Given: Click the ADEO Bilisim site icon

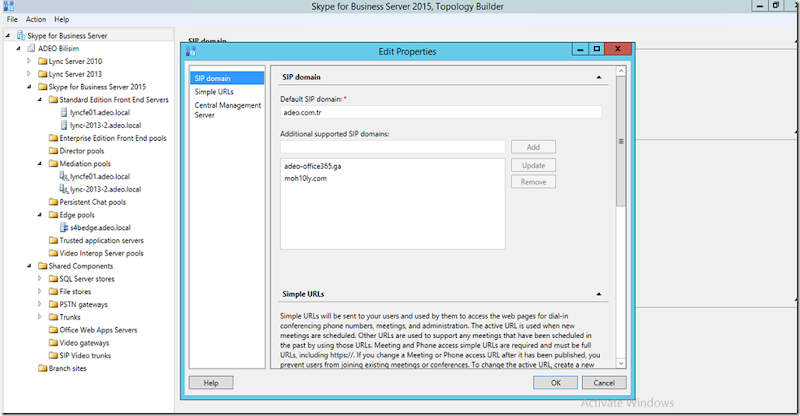Looking at the screenshot, I should tap(31, 48).
